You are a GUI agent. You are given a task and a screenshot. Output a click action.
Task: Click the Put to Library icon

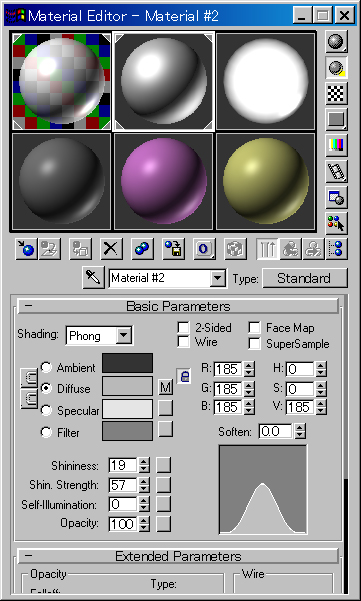(x=174, y=249)
